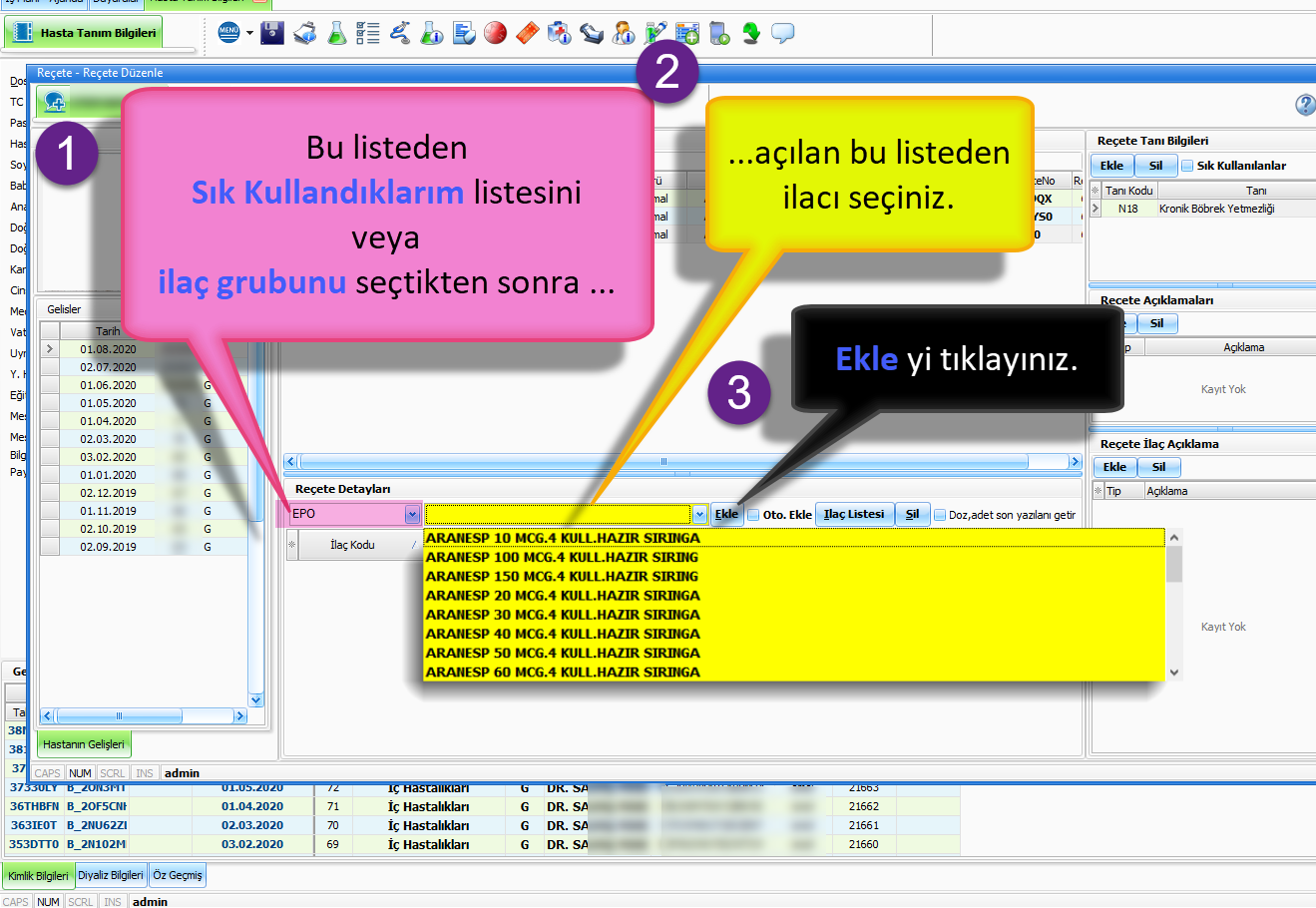Click the printer with info icon
Image resolution: width=1316 pixels, height=908 pixels.
pos(305,33)
